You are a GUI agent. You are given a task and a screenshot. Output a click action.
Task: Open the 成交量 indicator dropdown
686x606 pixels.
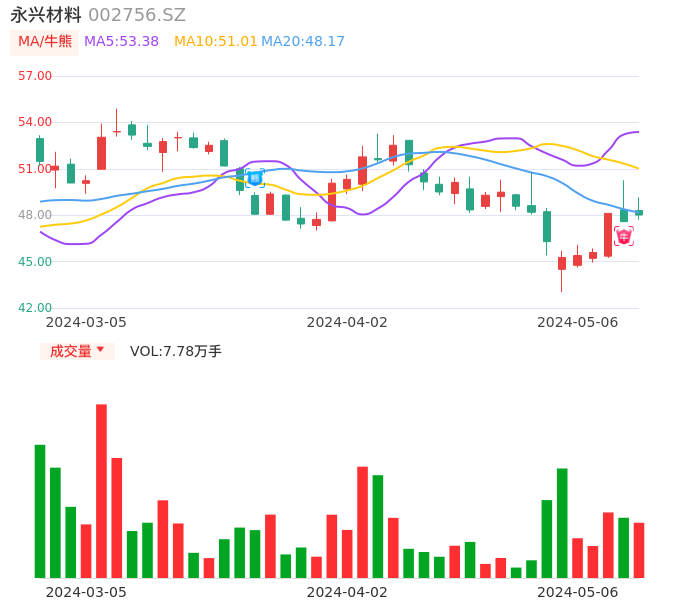[x=77, y=351]
